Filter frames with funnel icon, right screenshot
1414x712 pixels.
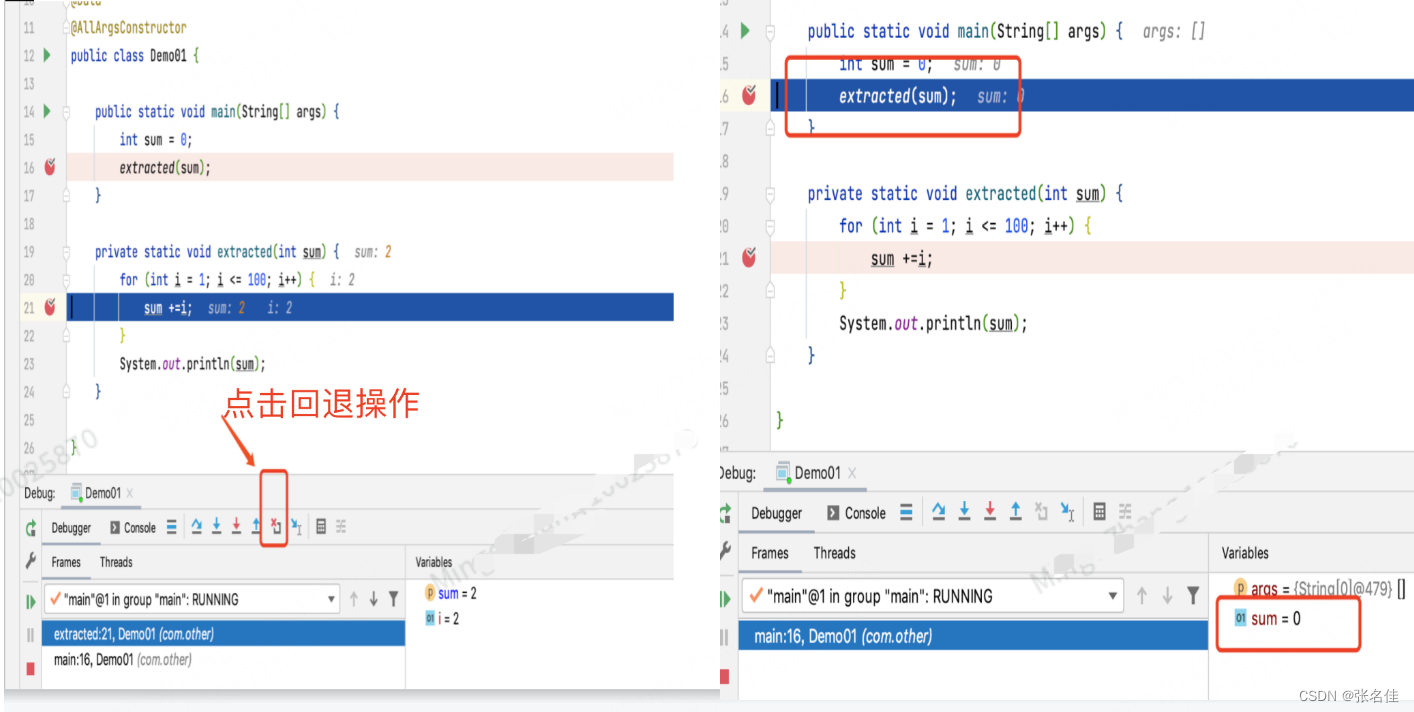(x=1192, y=596)
